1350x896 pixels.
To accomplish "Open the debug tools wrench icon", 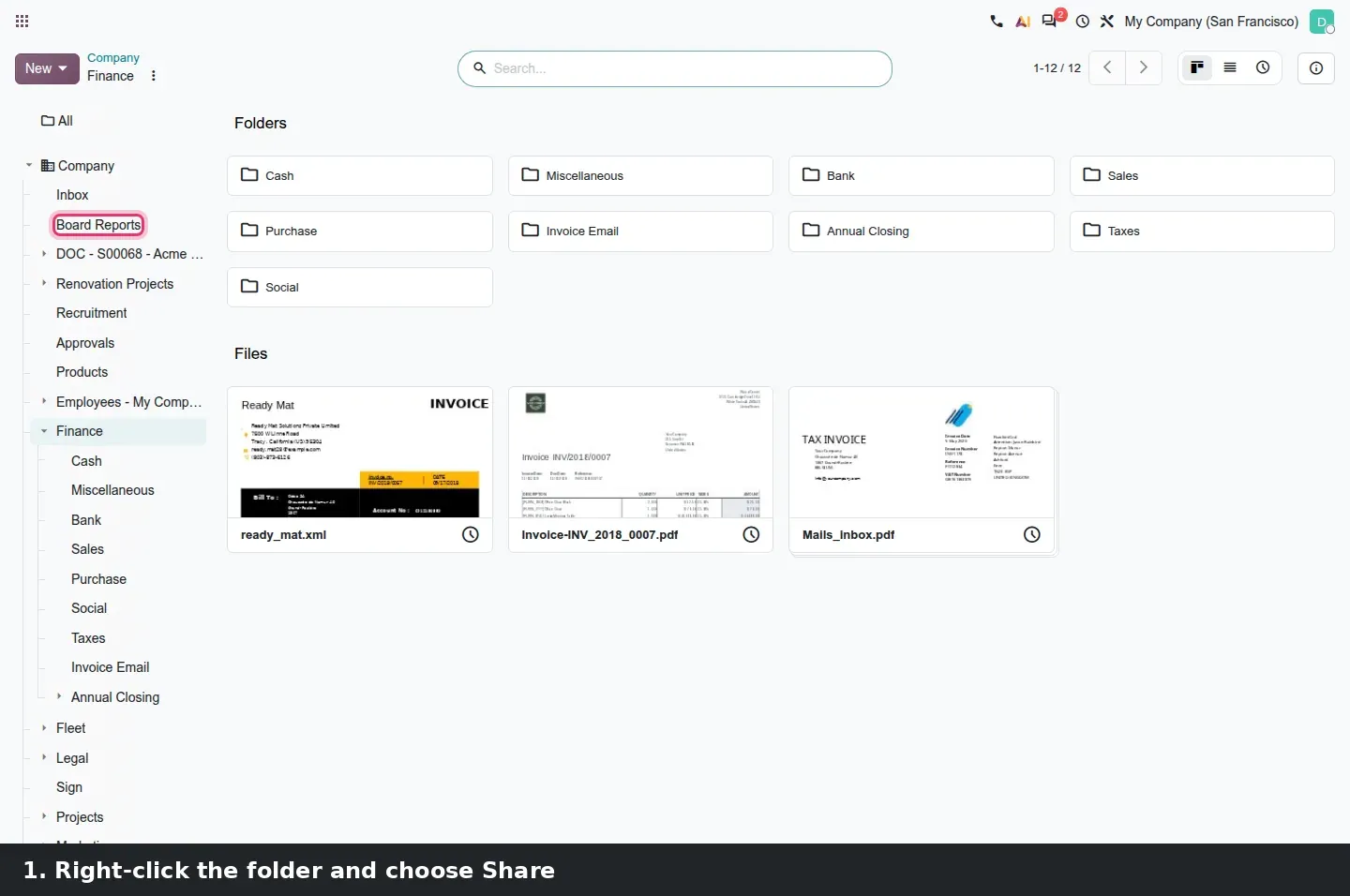I will pyautogui.click(x=1107, y=21).
